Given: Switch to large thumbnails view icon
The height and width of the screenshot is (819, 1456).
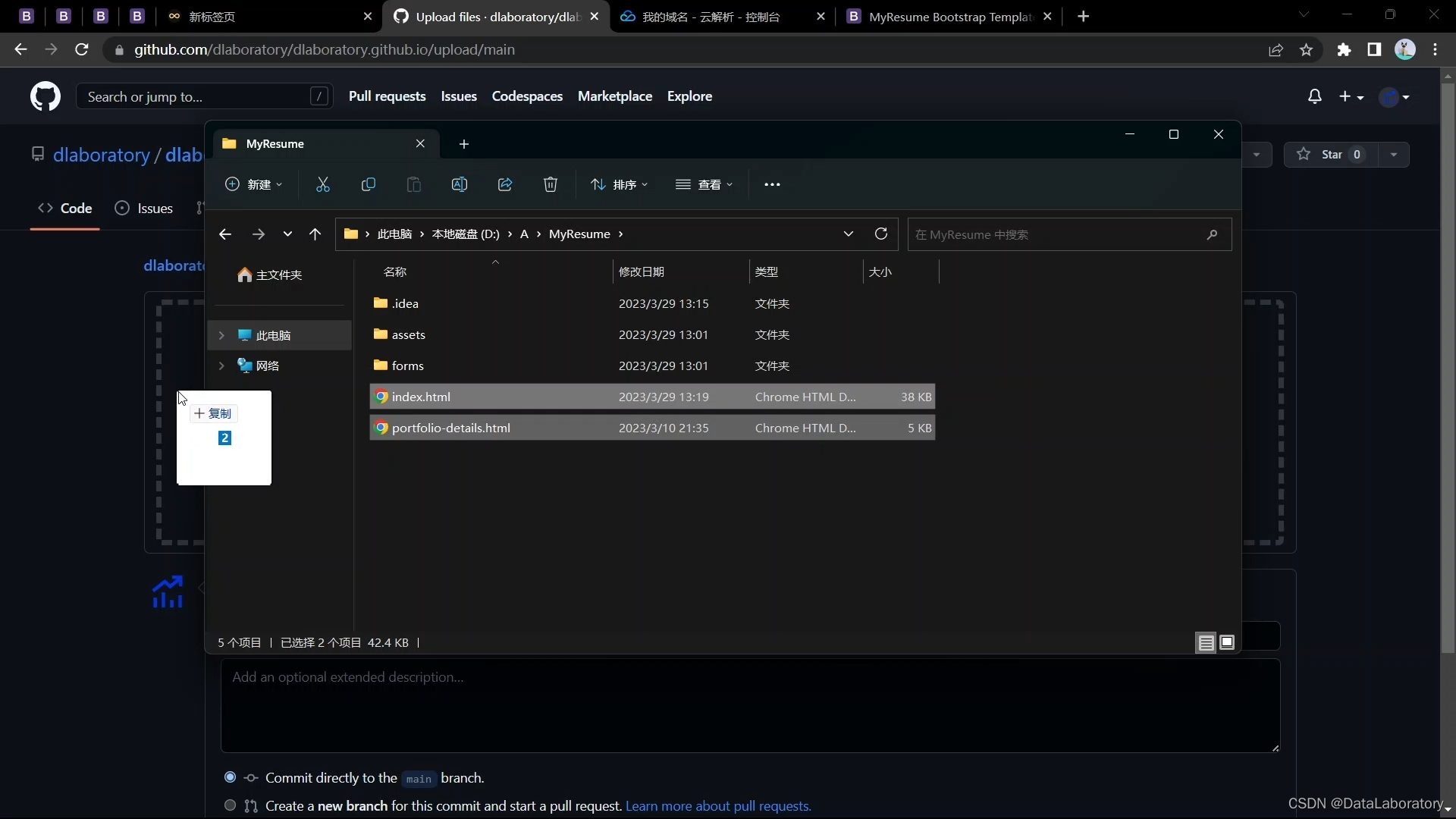Looking at the screenshot, I should pos(1227,643).
